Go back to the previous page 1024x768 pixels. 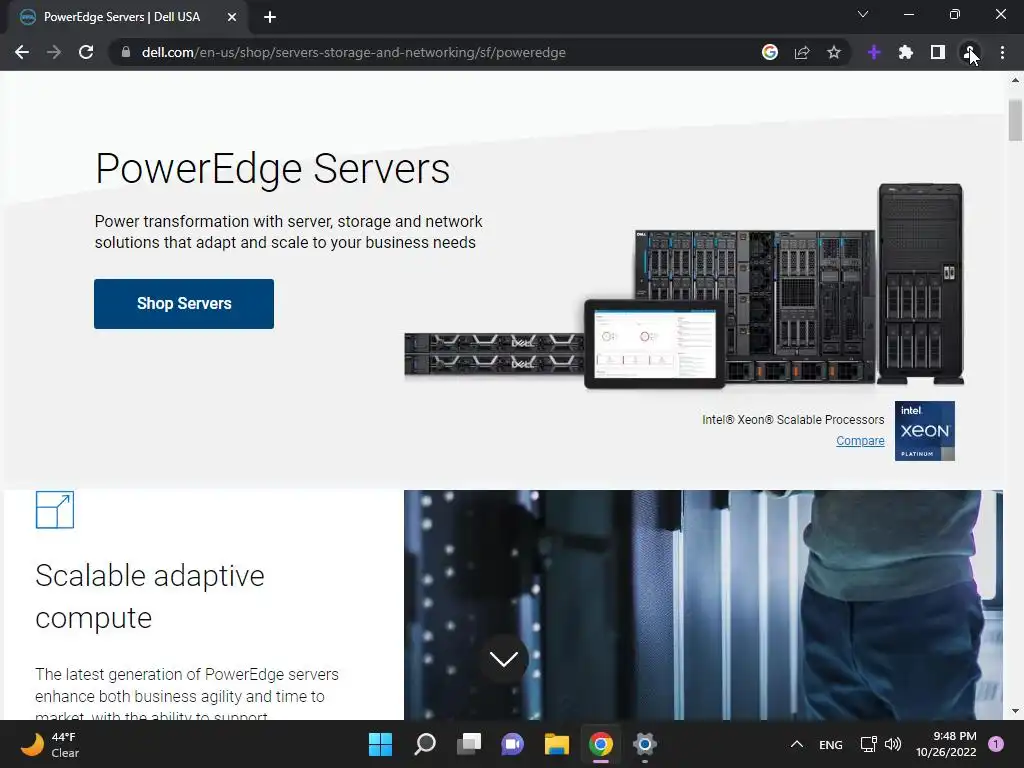pyautogui.click(x=22, y=52)
